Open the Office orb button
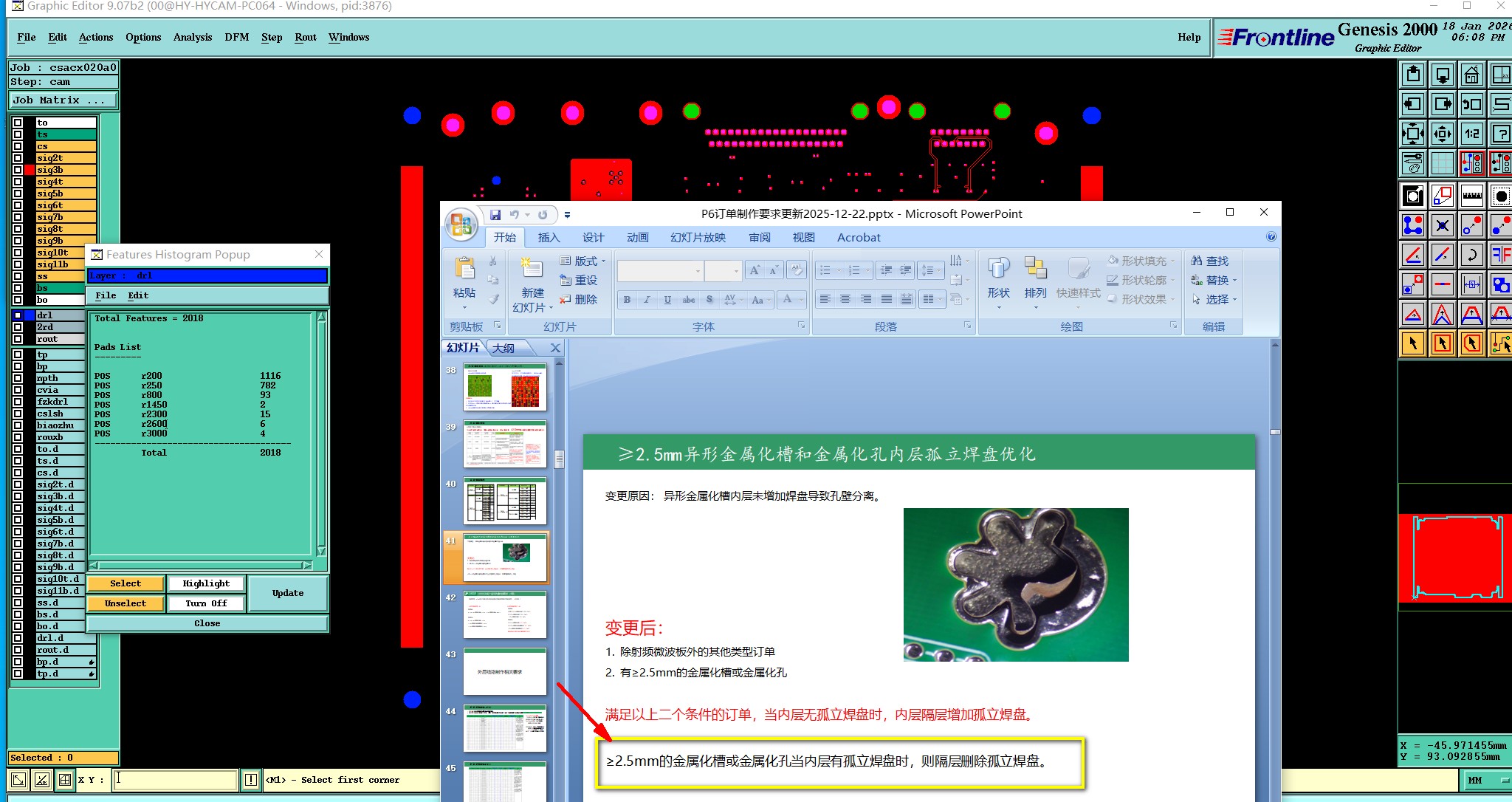 coord(461,224)
